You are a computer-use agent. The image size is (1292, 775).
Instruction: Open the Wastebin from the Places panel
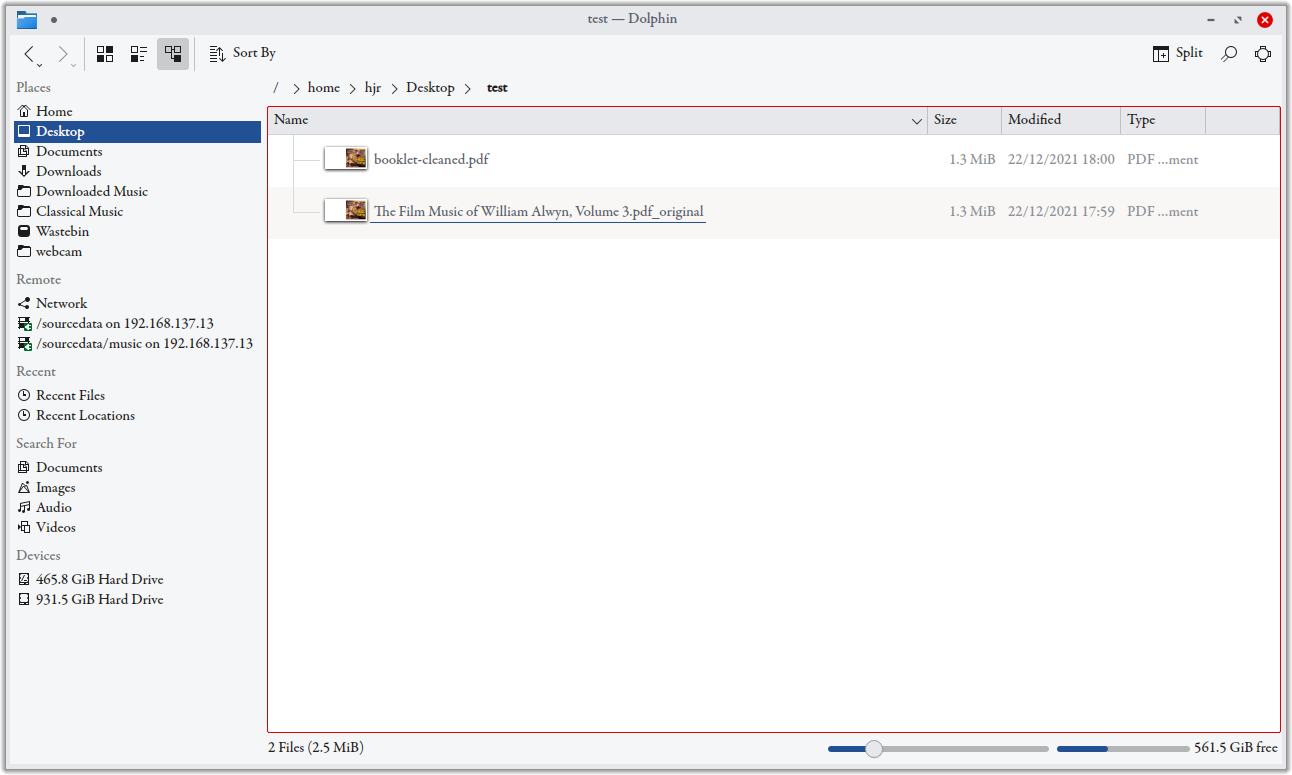tap(60, 231)
